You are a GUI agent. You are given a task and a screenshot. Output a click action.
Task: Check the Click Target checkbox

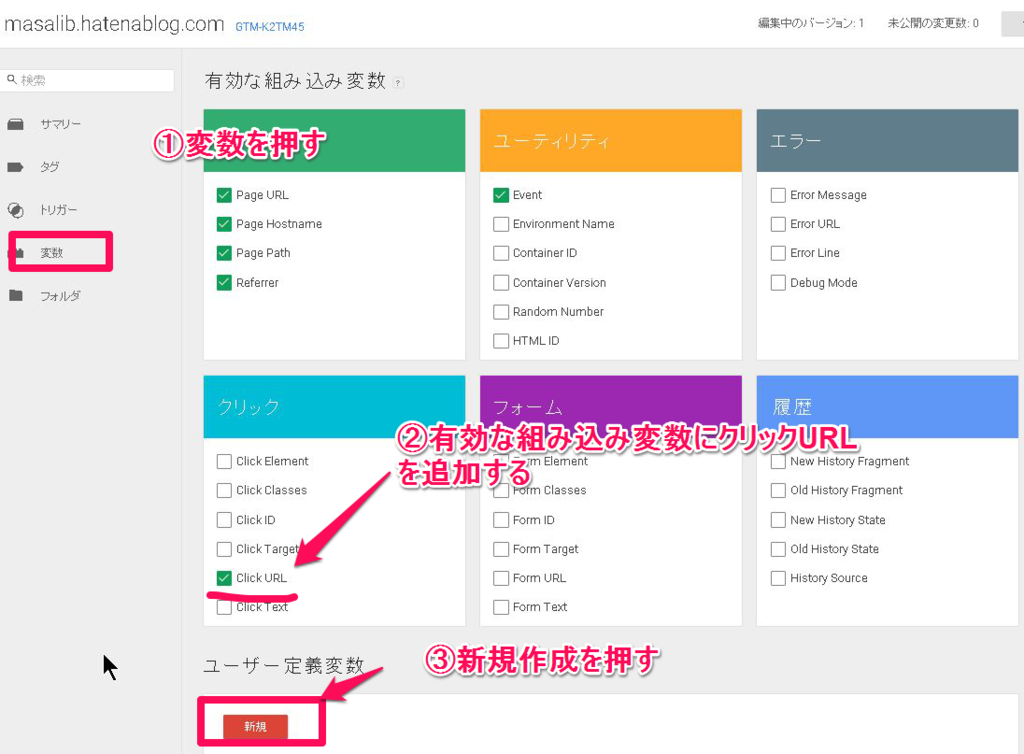coord(224,549)
